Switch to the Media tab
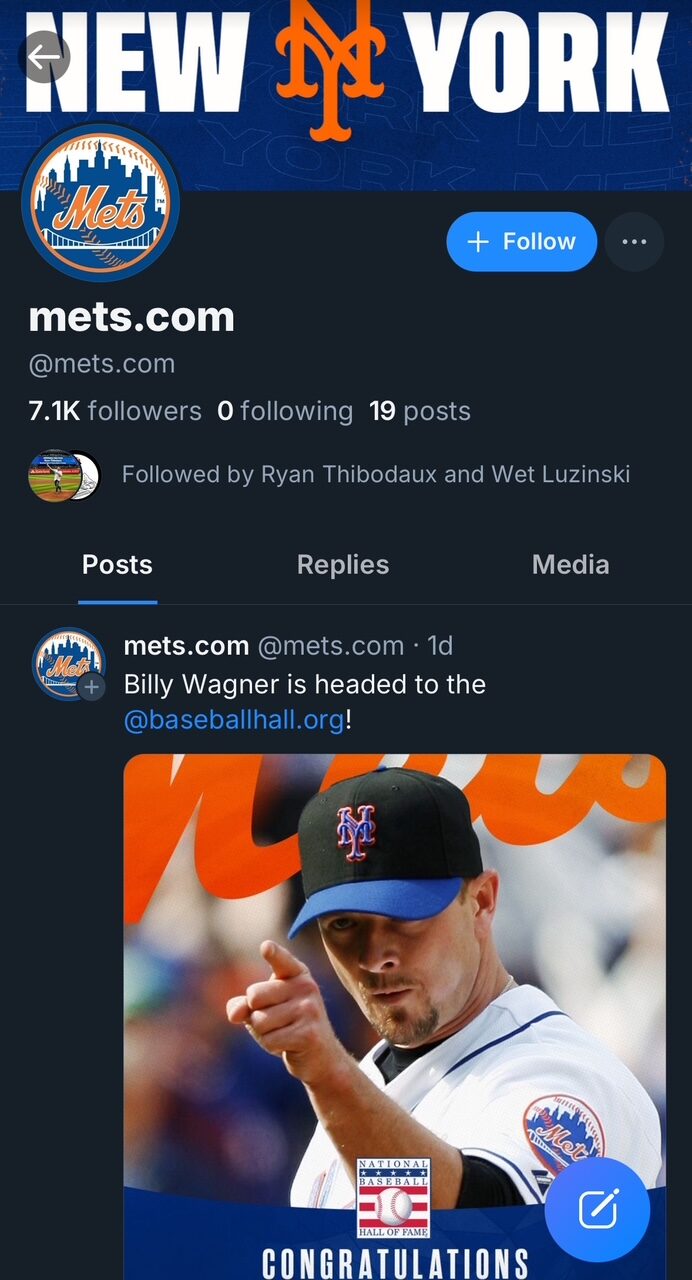The width and height of the screenshot is (692, 1280). coord(570,565)
